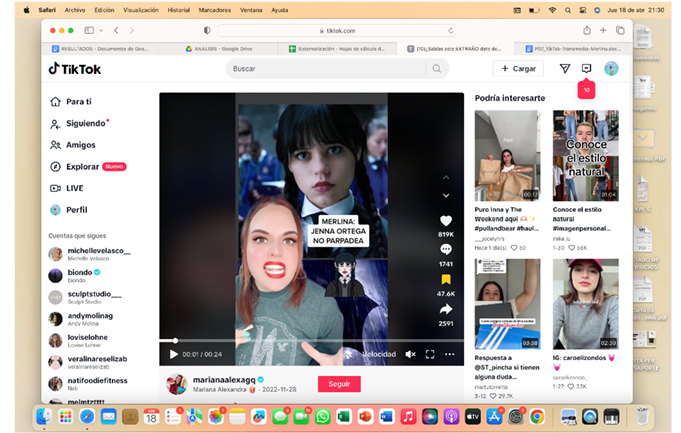The image size is (681, 433).
Task: Go to next video with down chevron
Action: click(x=446, y=196)
